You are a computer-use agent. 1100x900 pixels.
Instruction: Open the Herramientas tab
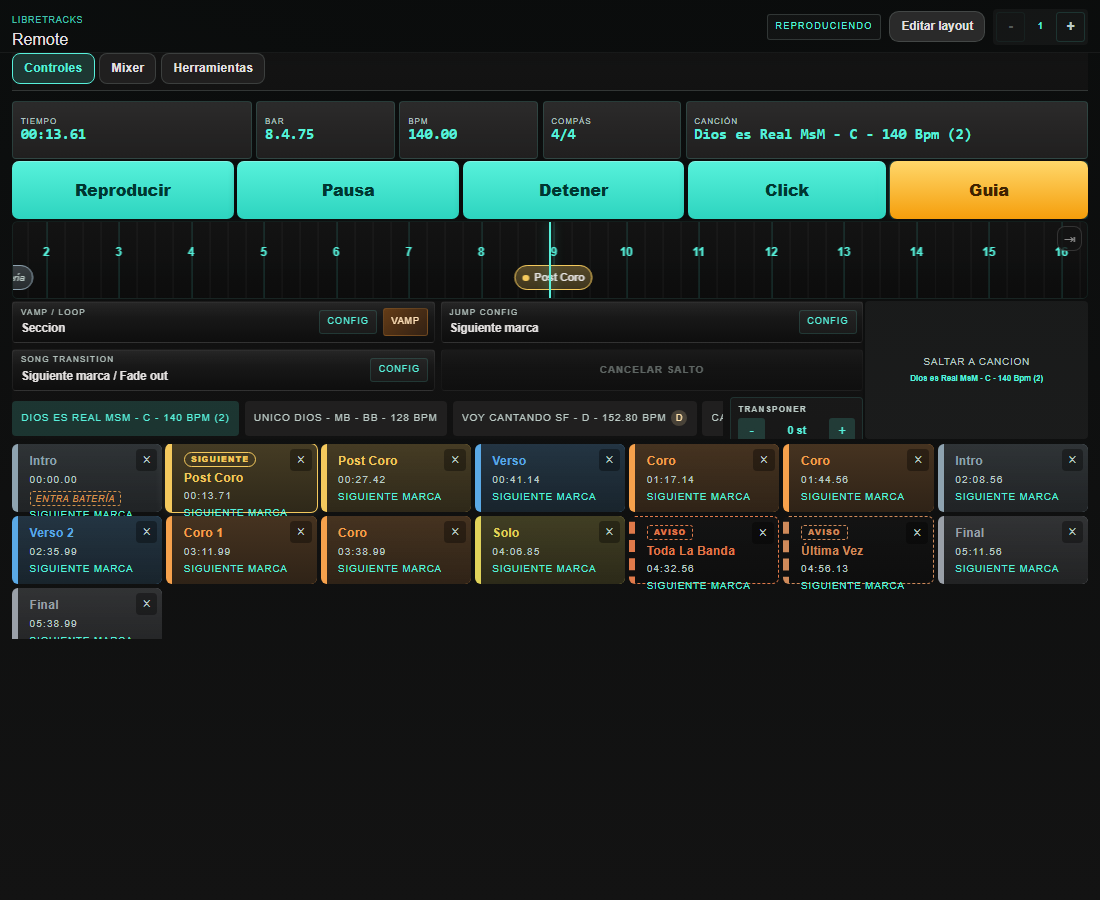(213, 68)
